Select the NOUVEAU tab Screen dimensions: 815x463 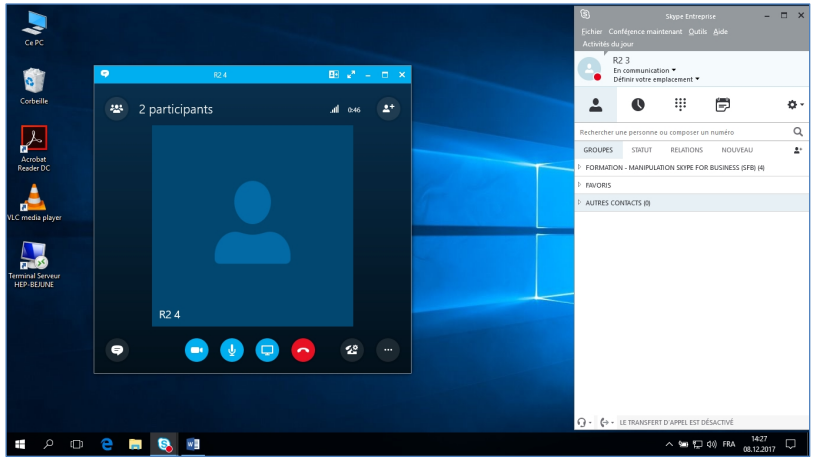pyautogui.click(x=737, y=150)
